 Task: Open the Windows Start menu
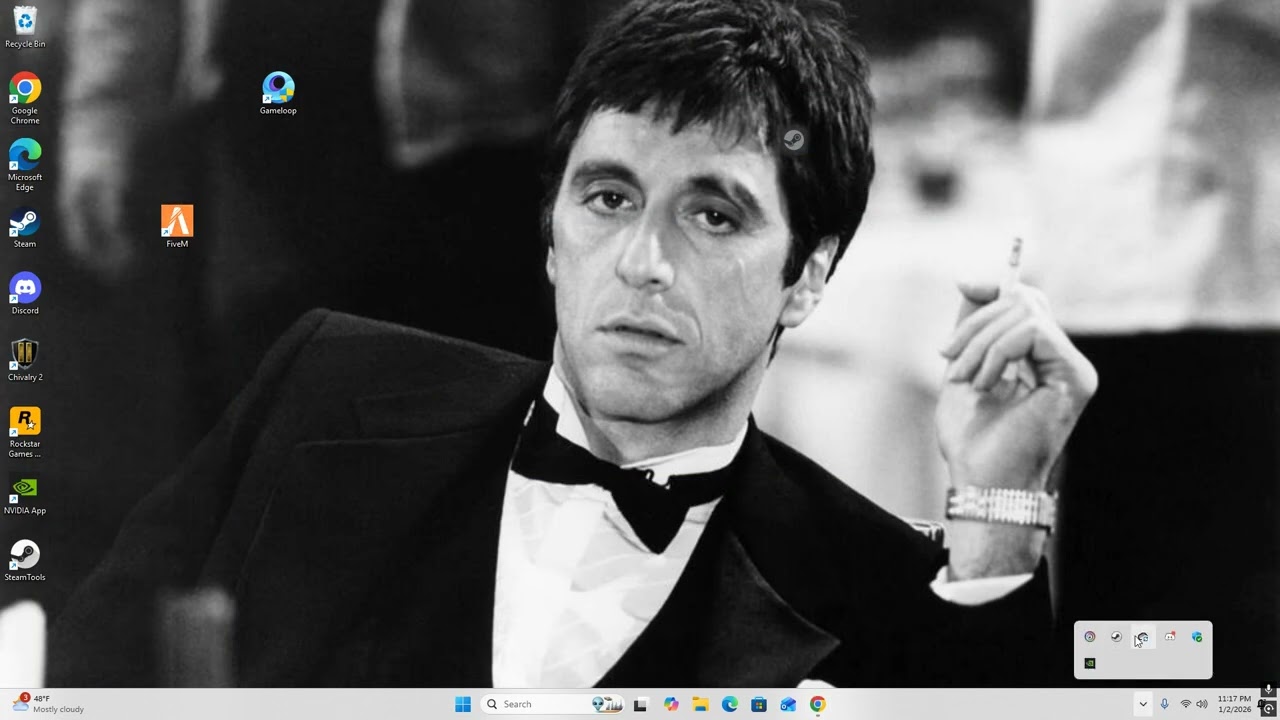462,704
